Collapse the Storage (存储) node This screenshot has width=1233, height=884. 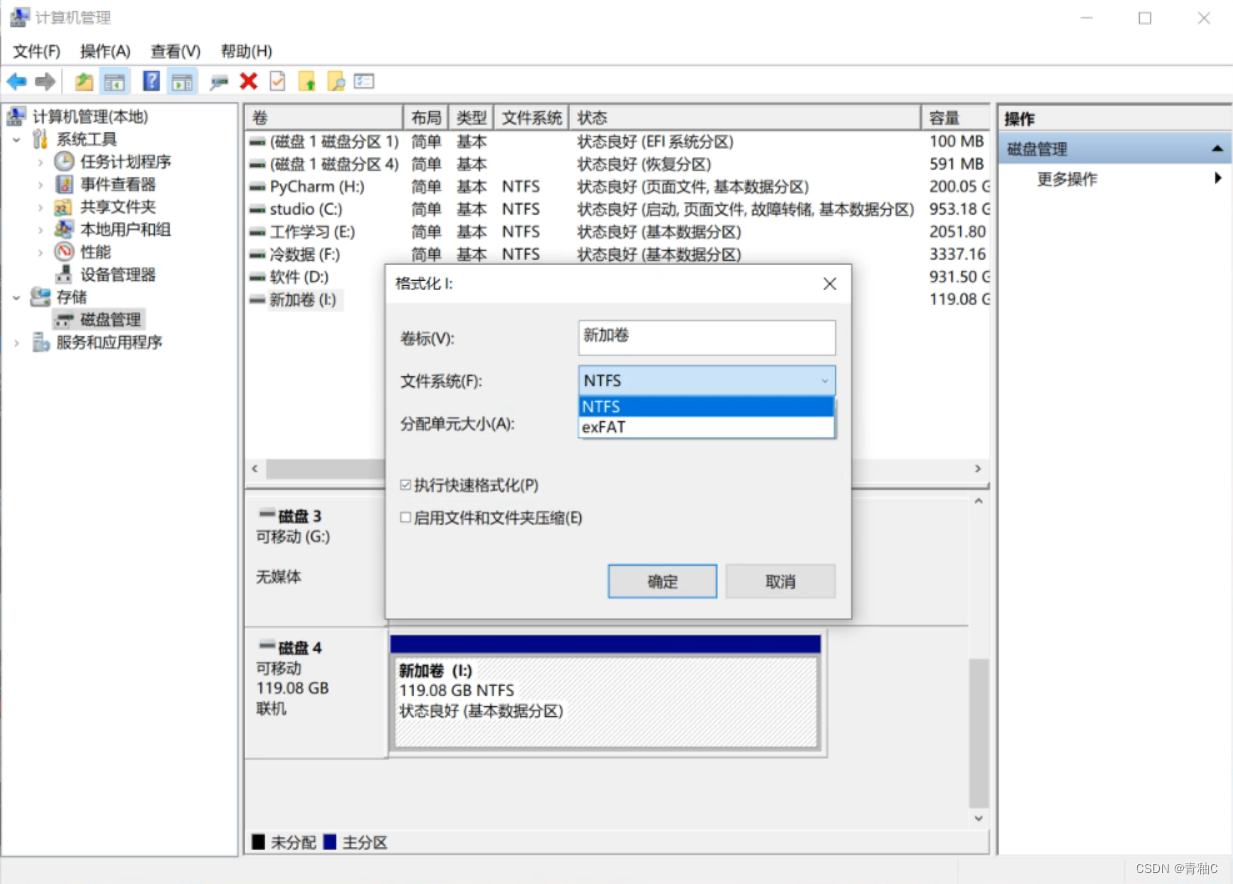click(16, 297)
